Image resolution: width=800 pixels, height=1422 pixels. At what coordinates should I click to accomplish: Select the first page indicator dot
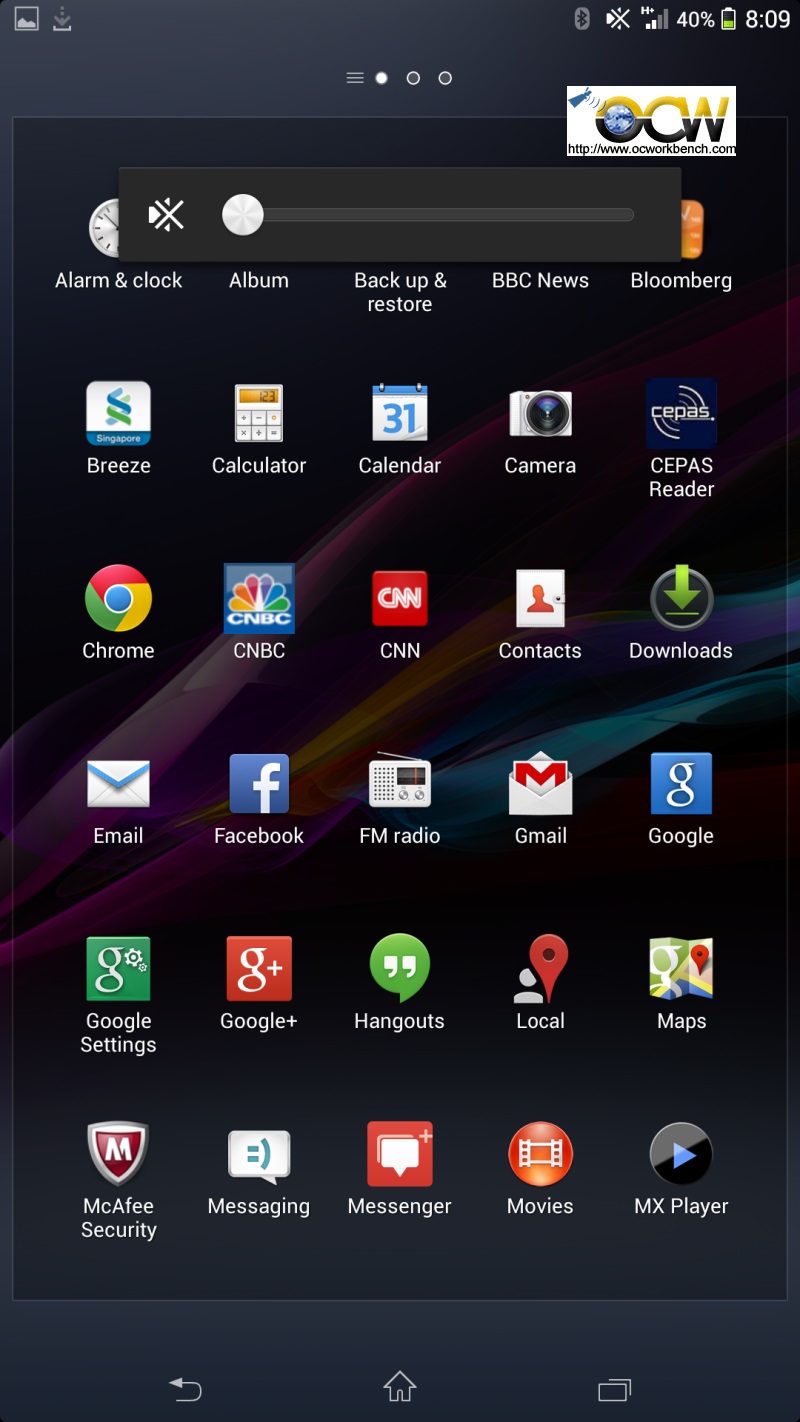(381, 78)
